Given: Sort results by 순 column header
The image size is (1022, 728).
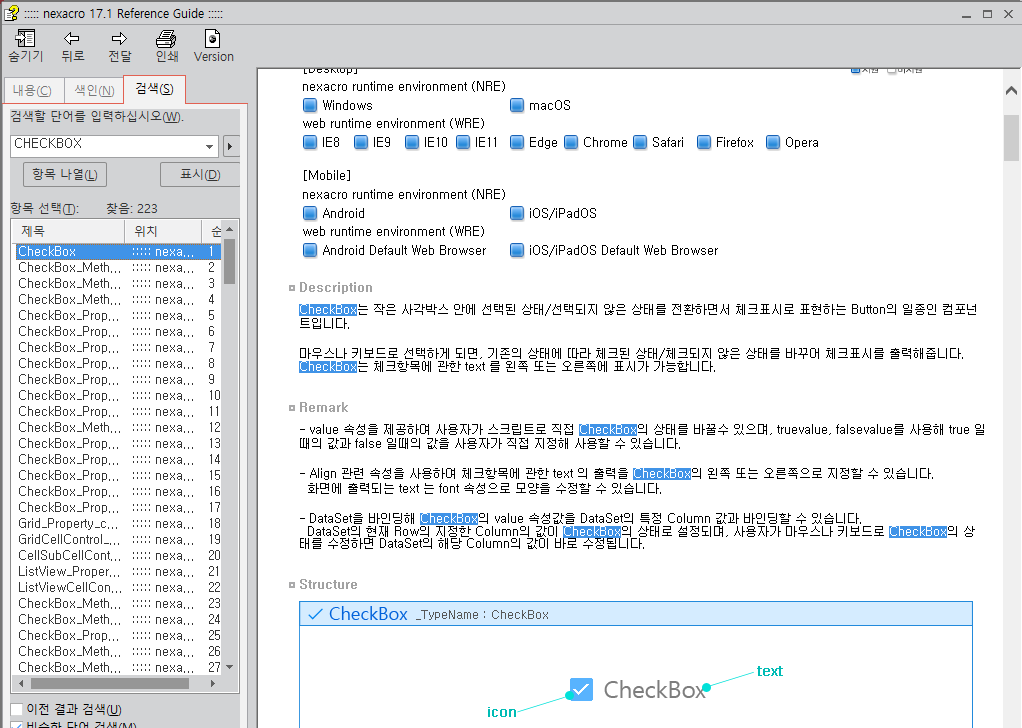Looking at the screenshot, I should pyautogui.click(x=212, y=231).
